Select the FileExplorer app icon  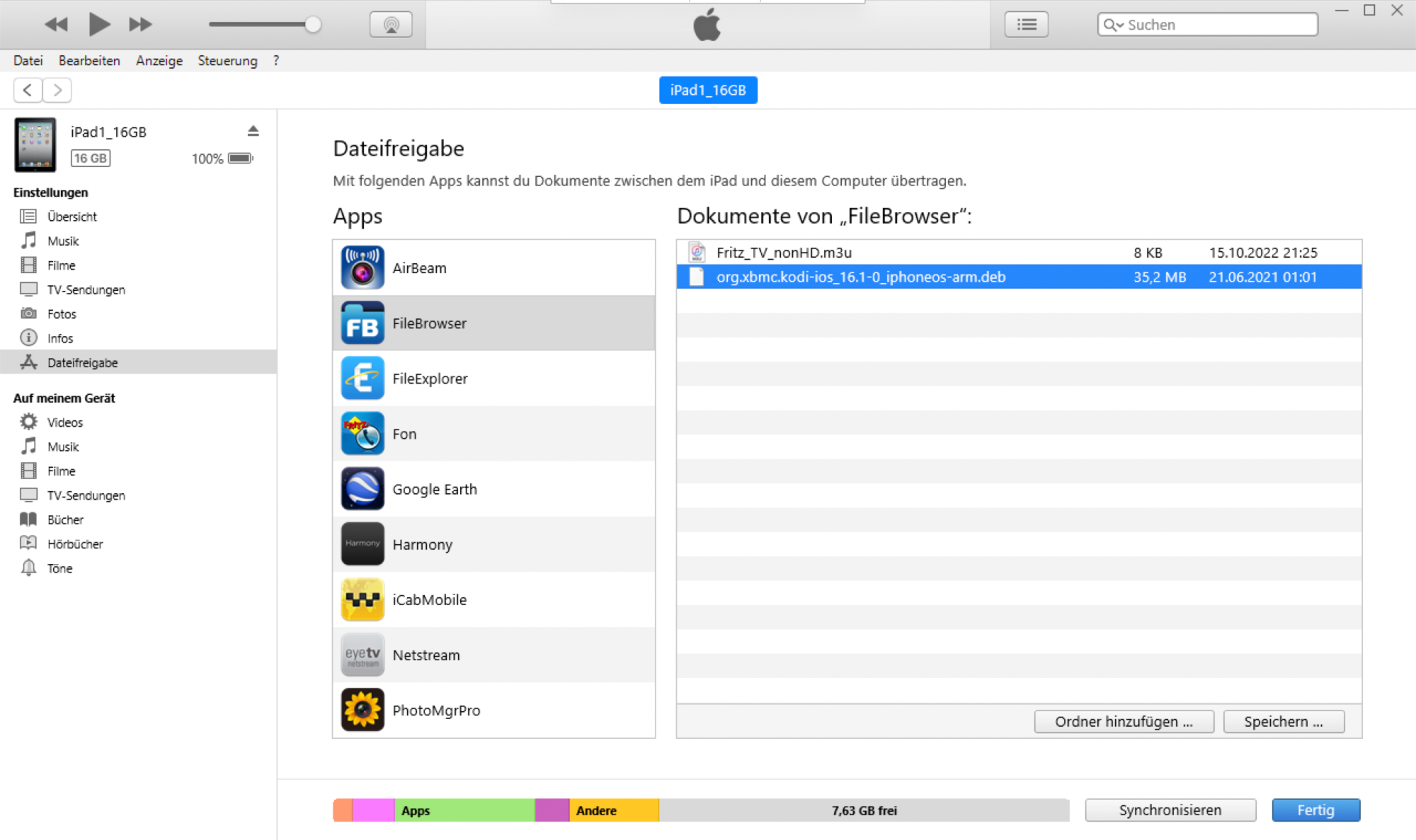click(x=362, y=379)
